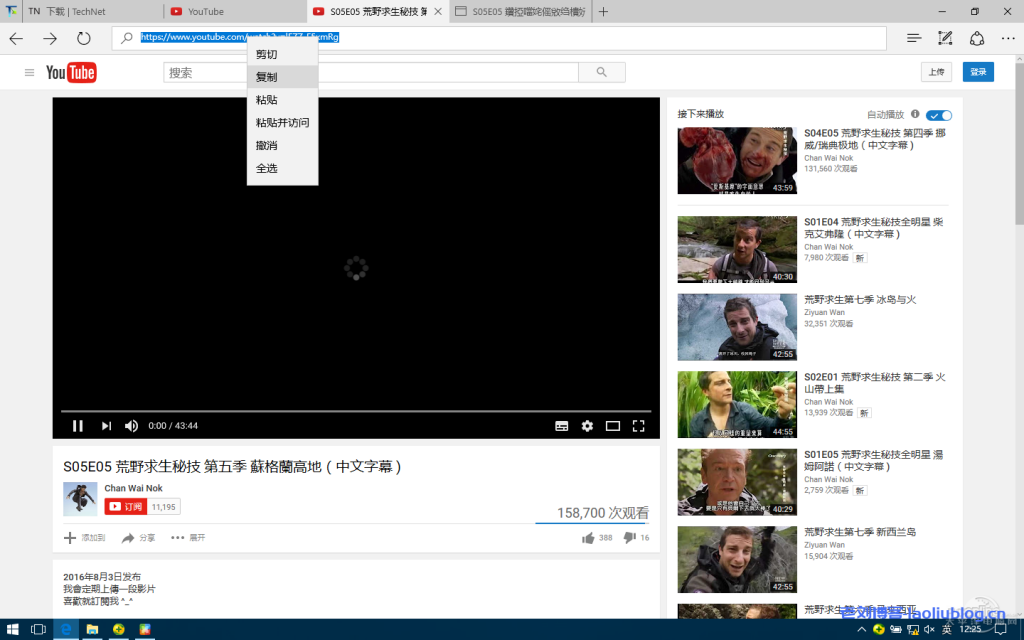Viewport: 1024px width, 640px height.
Task: Toggle the autoplay switch off
Action: [939, 115]
